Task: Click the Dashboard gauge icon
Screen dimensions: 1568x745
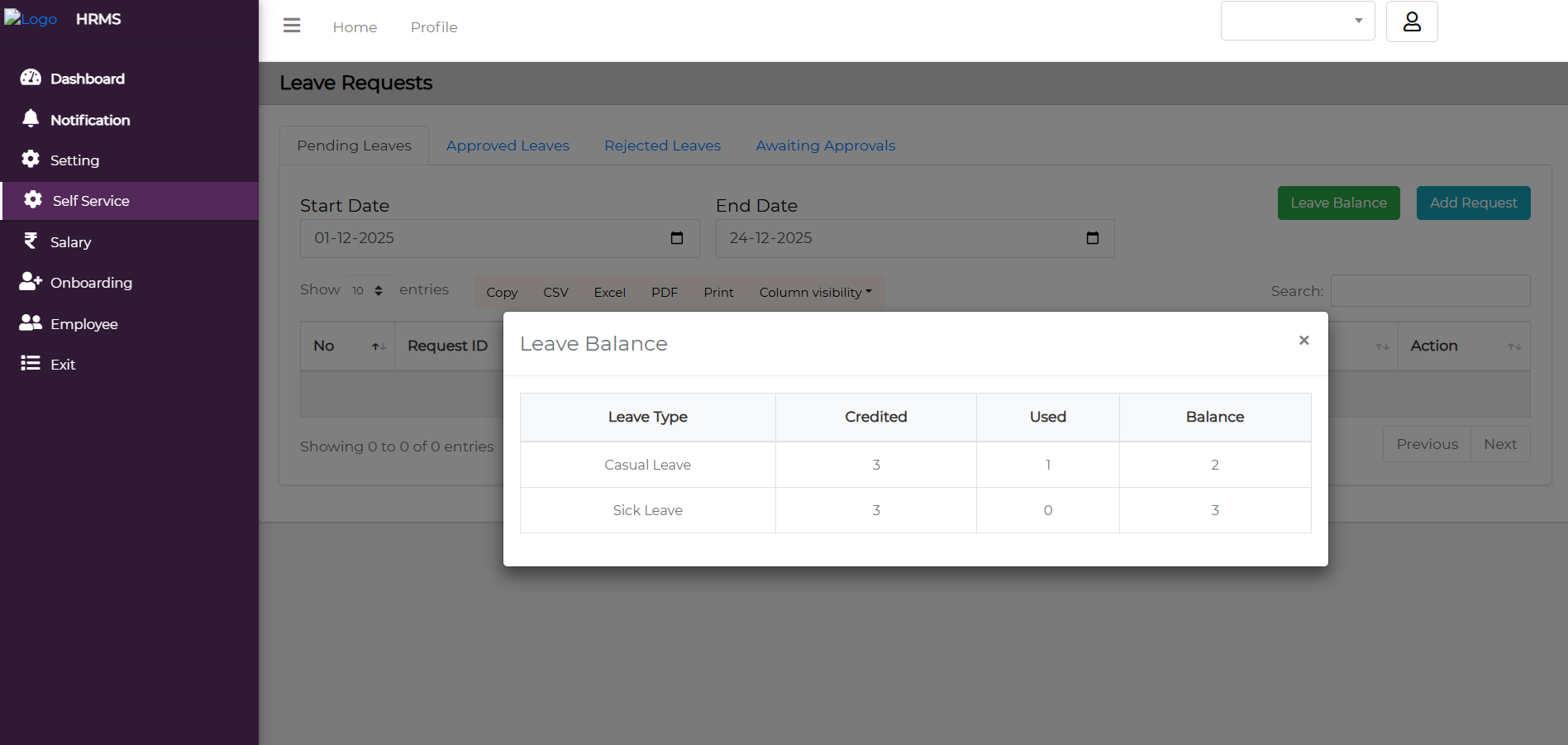Action: click(x=31, y=78)
